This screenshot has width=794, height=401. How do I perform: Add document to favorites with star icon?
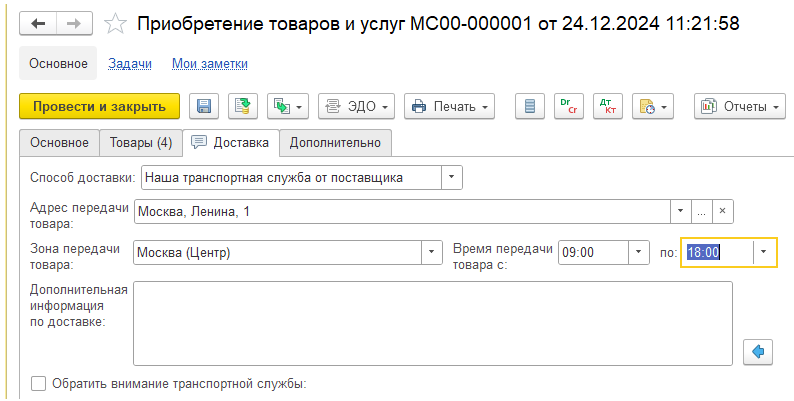pyautogui.click(x=116, y=24)
